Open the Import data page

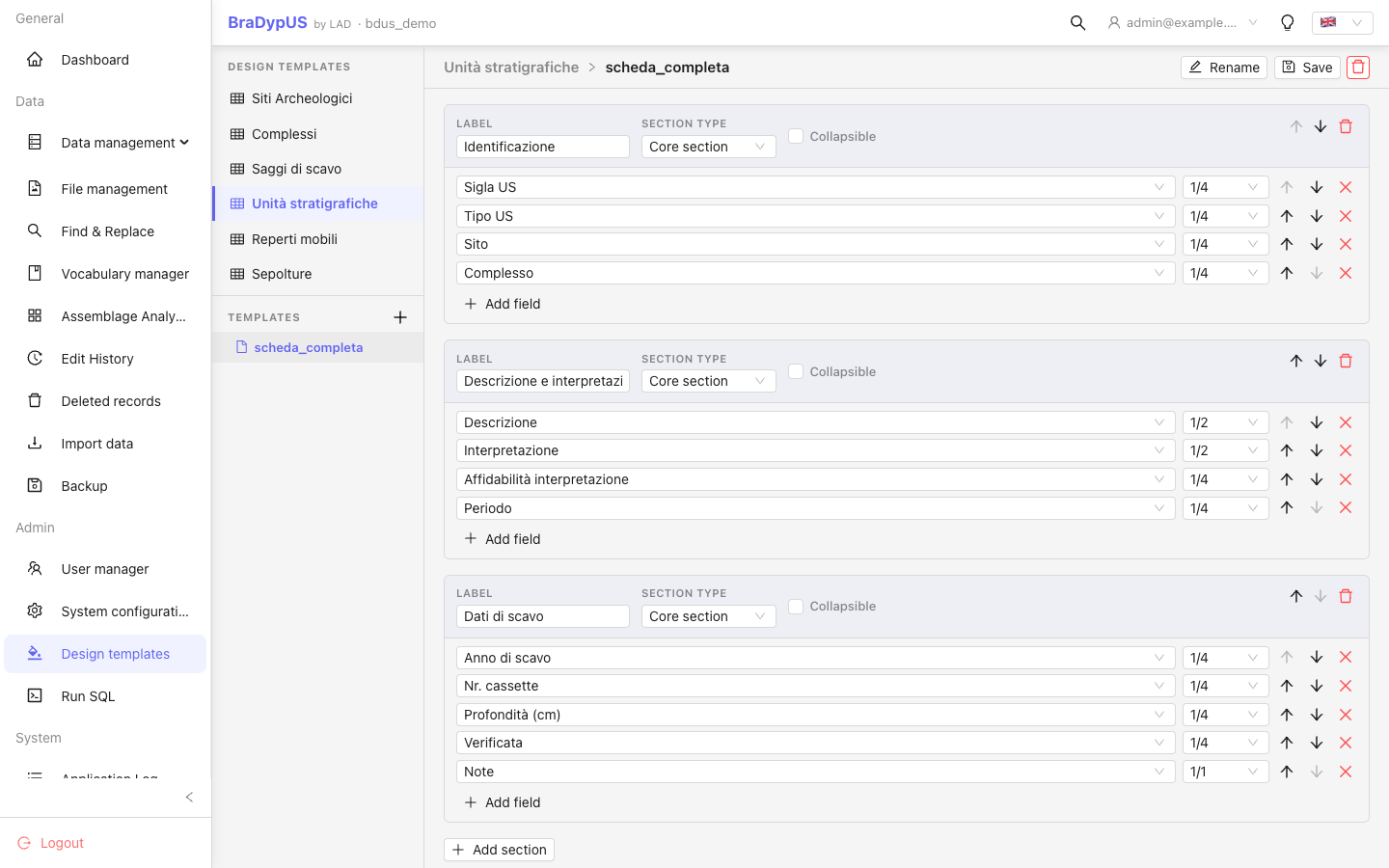[x=106, y=444]
